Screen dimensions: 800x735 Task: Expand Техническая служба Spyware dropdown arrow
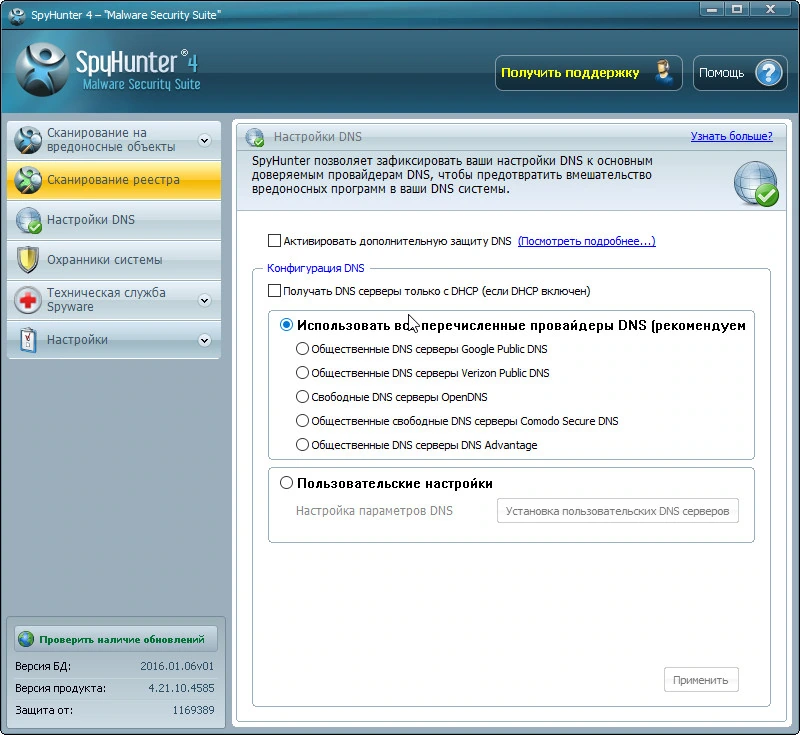tap(205, 300)
